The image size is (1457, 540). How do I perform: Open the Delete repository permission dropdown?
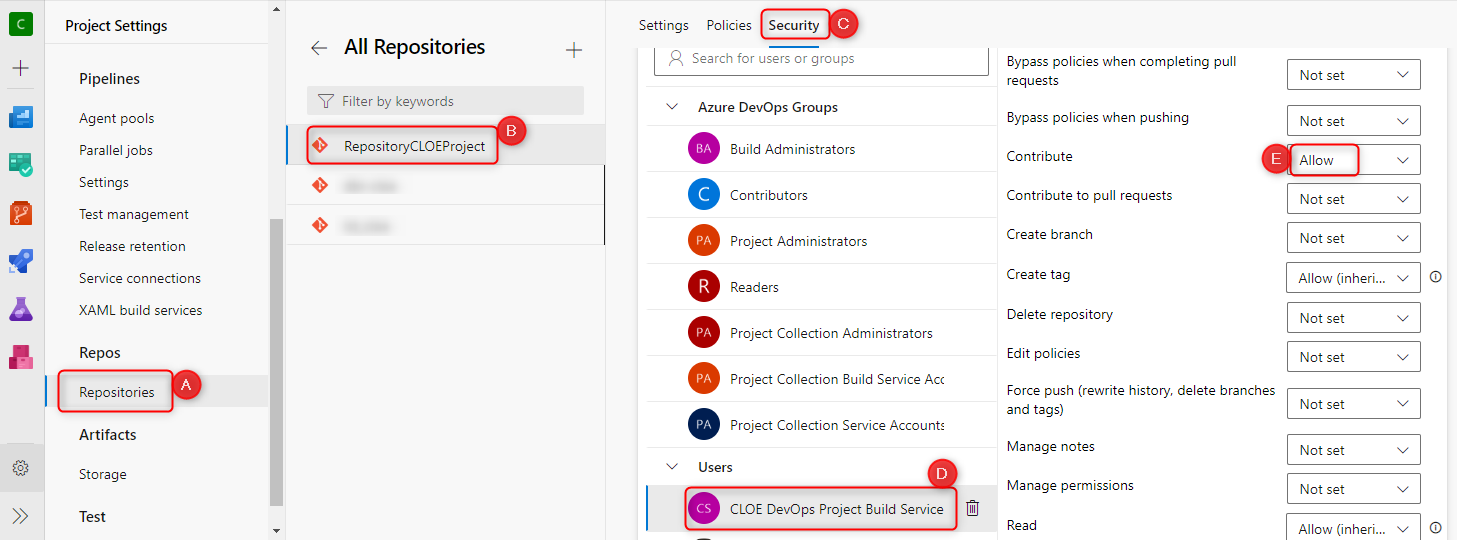click(1353, 318)
